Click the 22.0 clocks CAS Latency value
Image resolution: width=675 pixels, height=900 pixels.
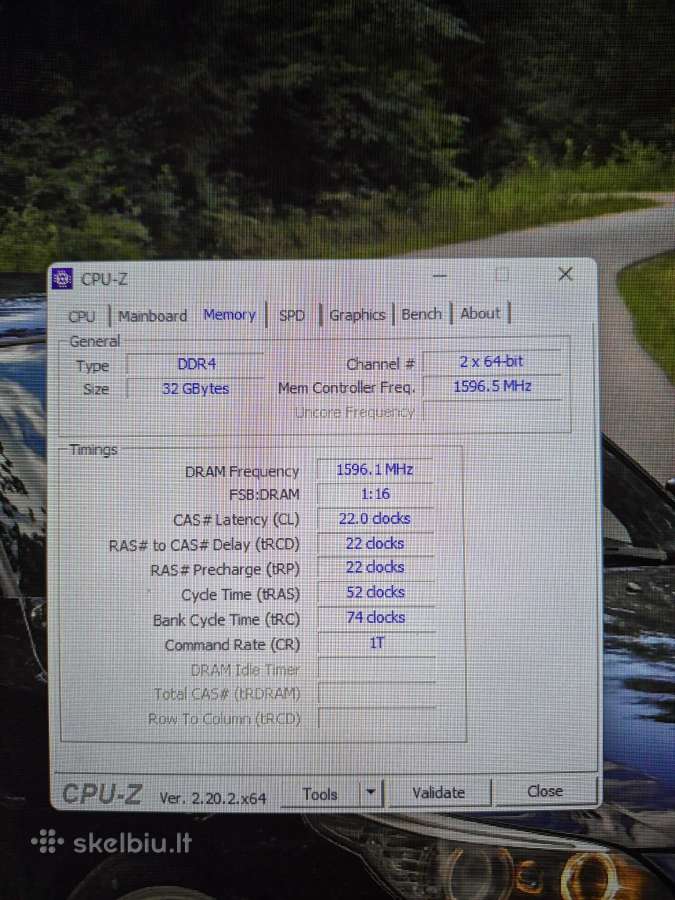pos(375,519)
